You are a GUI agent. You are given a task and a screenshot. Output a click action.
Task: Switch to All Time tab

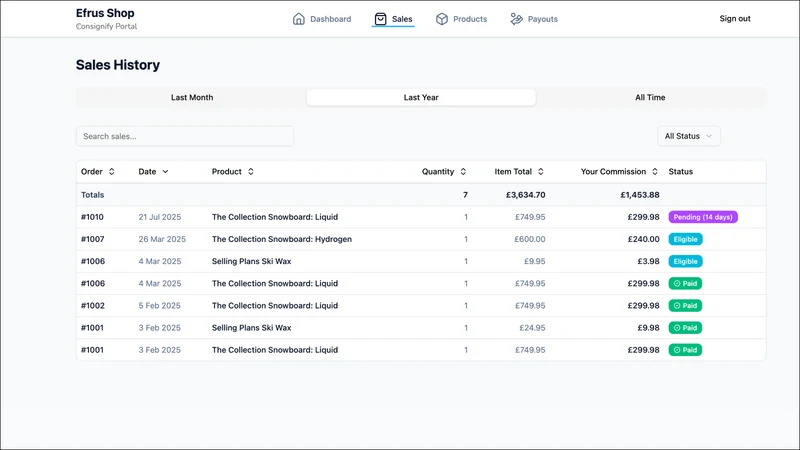coord(650,97)
